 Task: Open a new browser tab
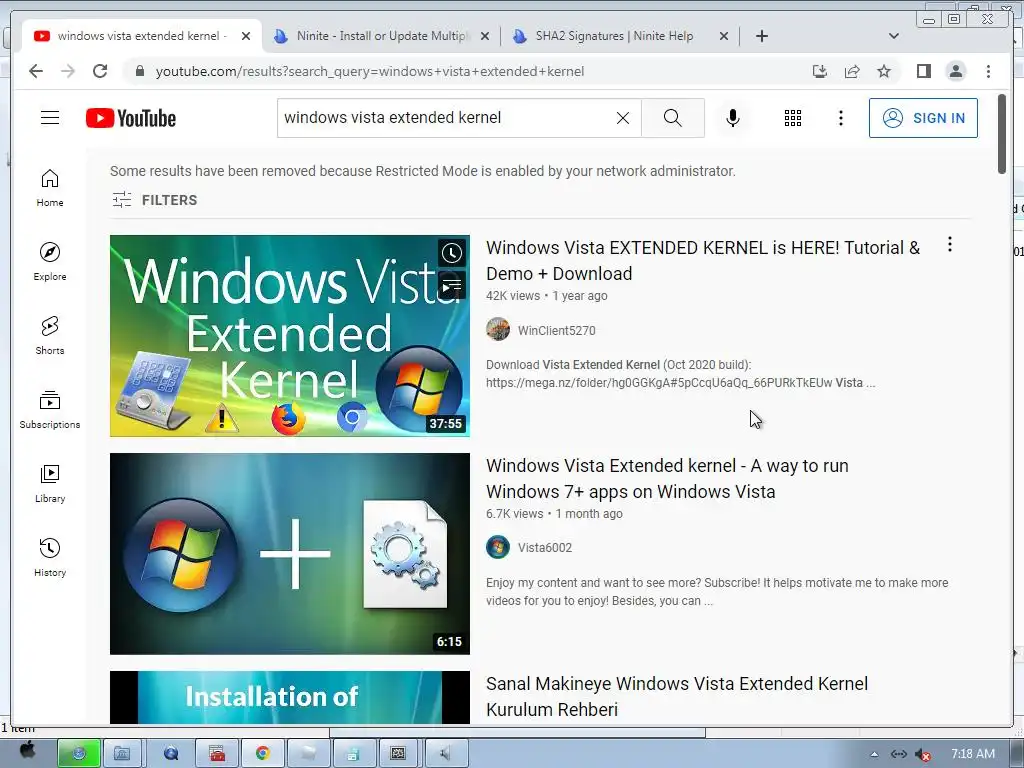(761, 36)
